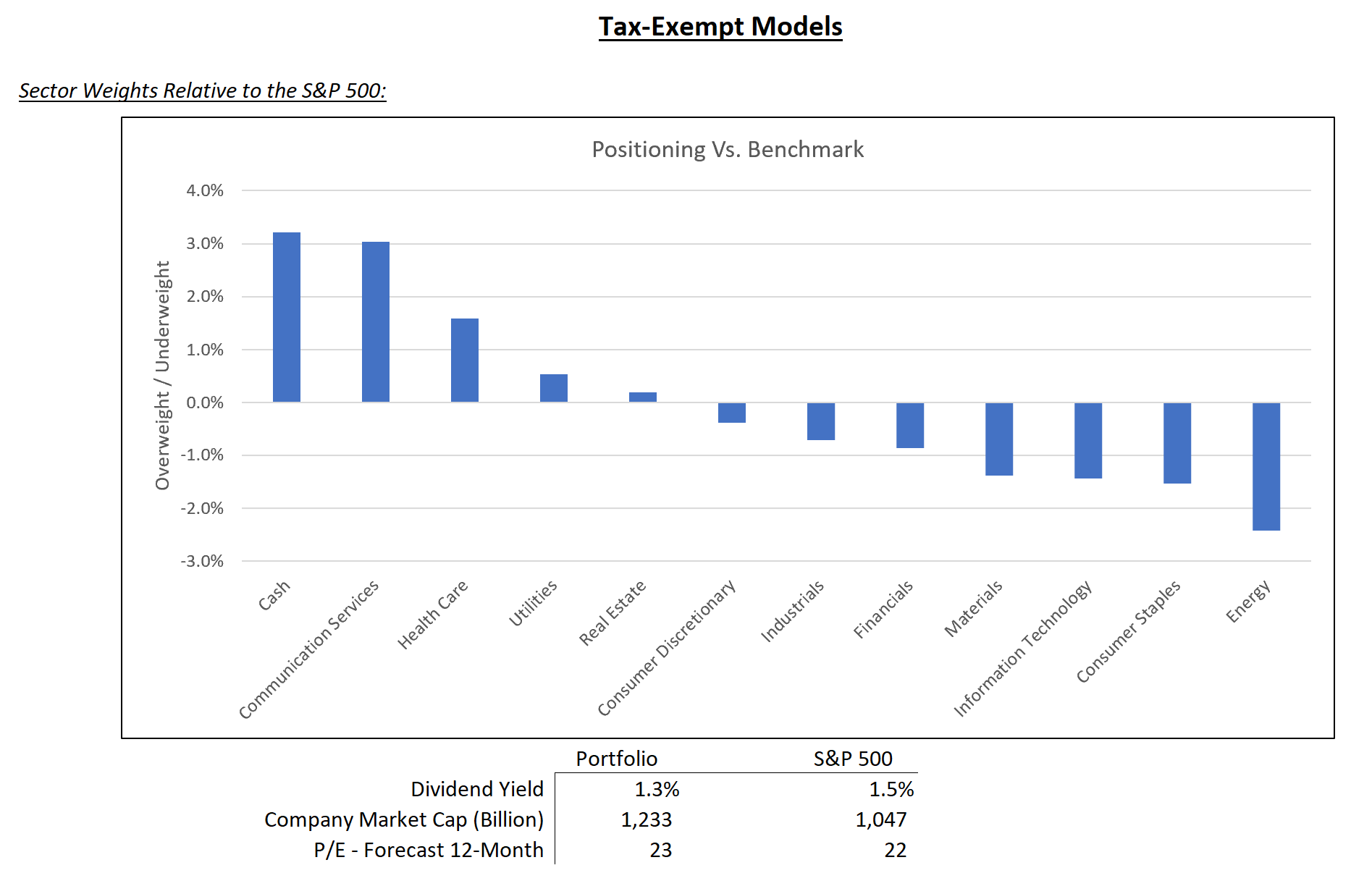Viewport: 1372px width, 894px height.
Task: Click the S&P 500 column header
Action: point(852,759)
